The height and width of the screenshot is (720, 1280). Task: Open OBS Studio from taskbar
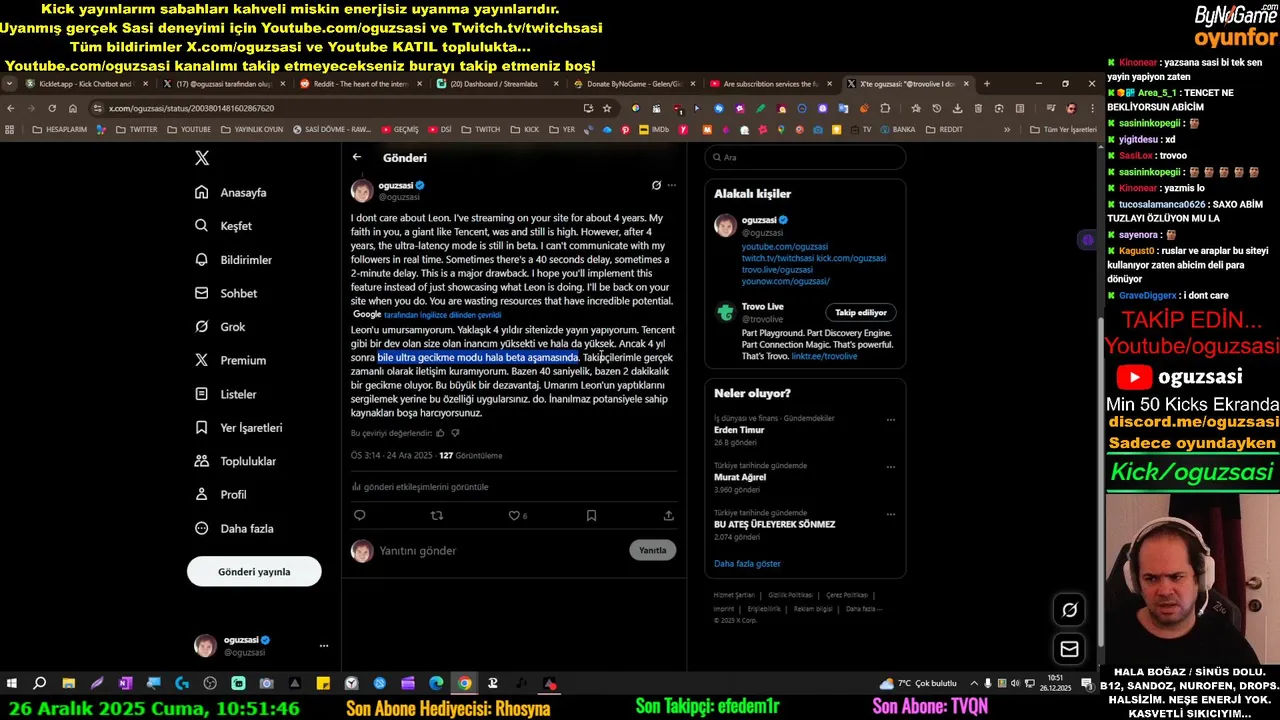click(210, 683)
